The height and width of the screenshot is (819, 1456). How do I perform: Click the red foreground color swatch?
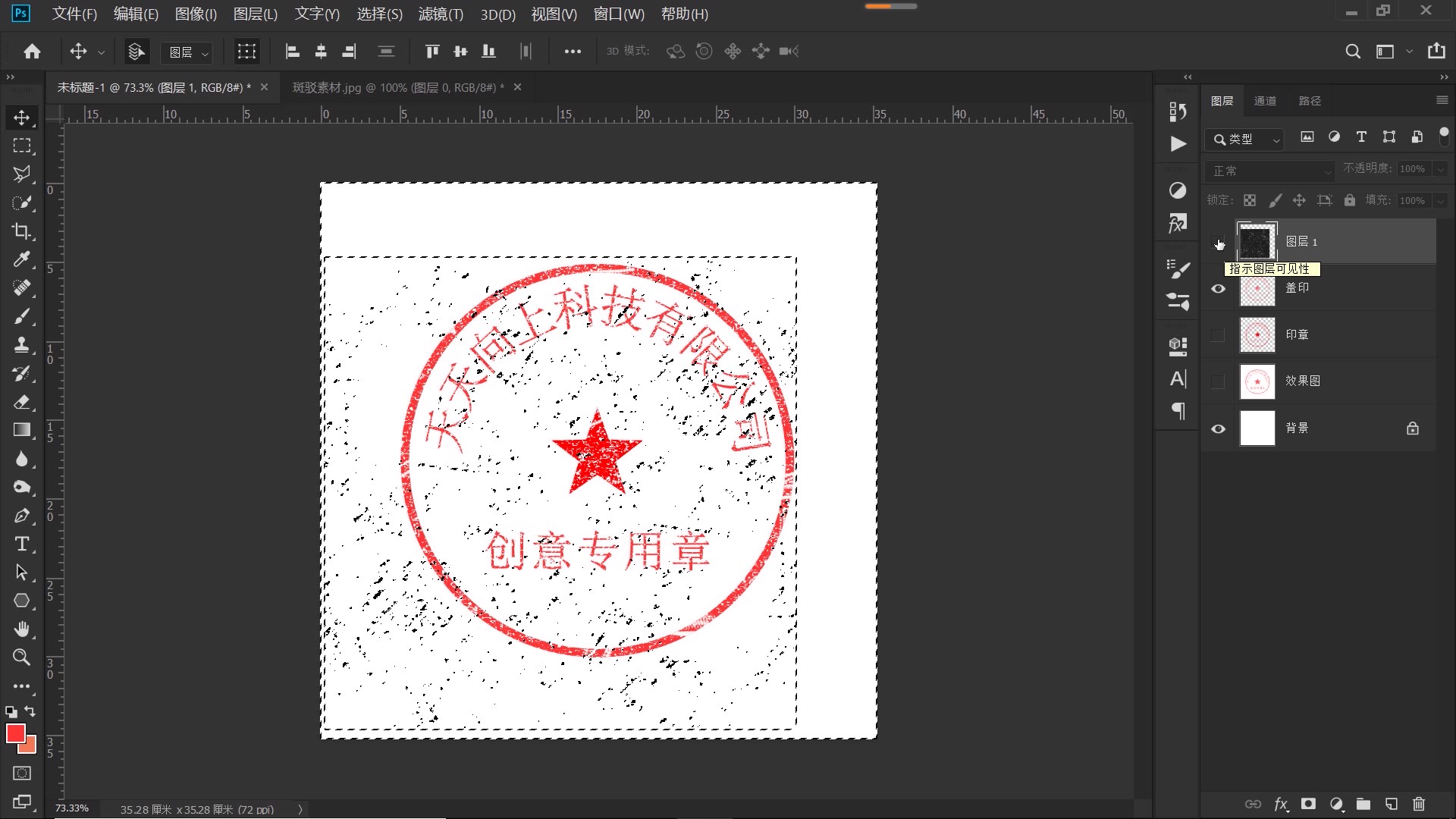[x=16, y=733]
